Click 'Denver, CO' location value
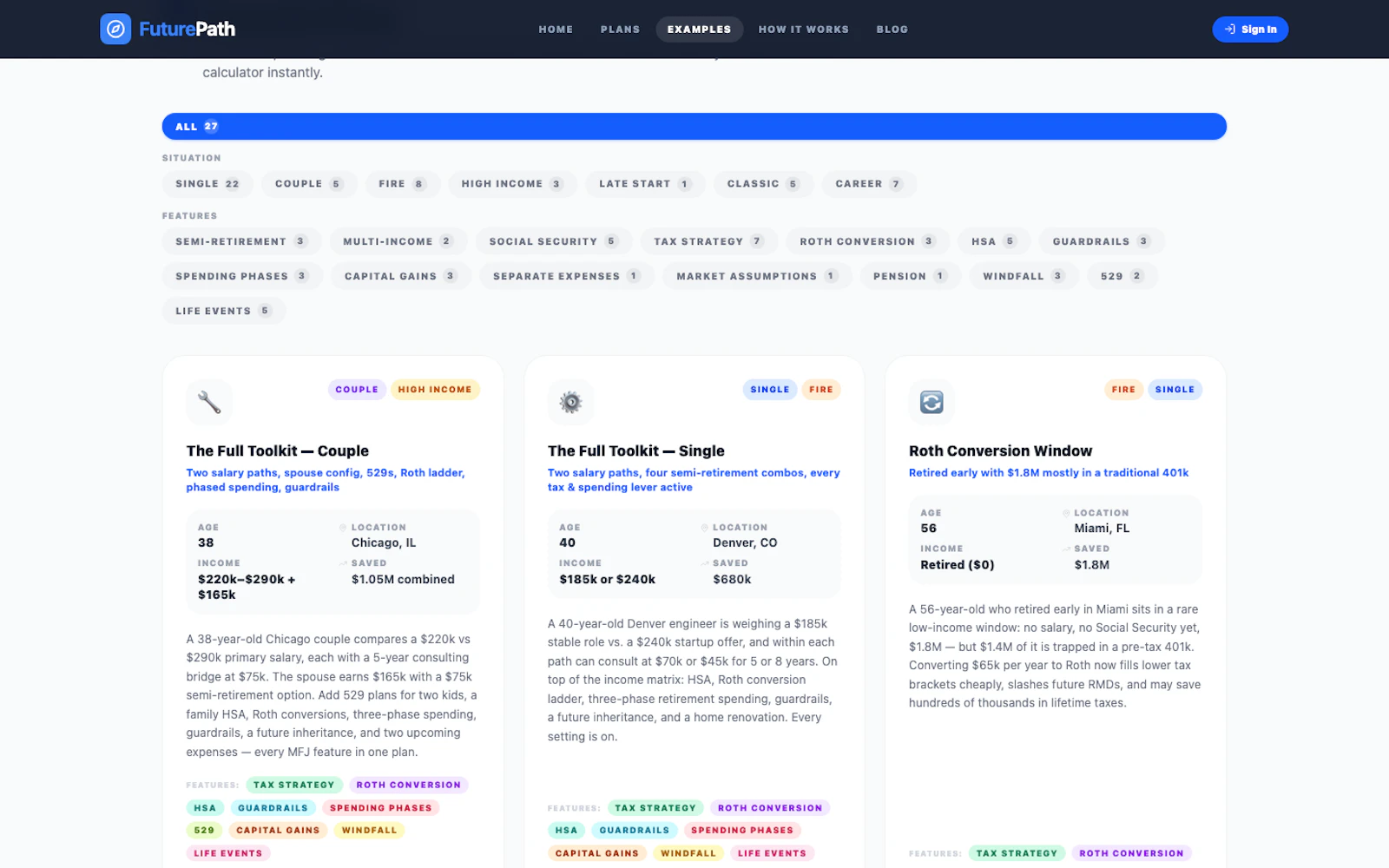 (745, 542)
